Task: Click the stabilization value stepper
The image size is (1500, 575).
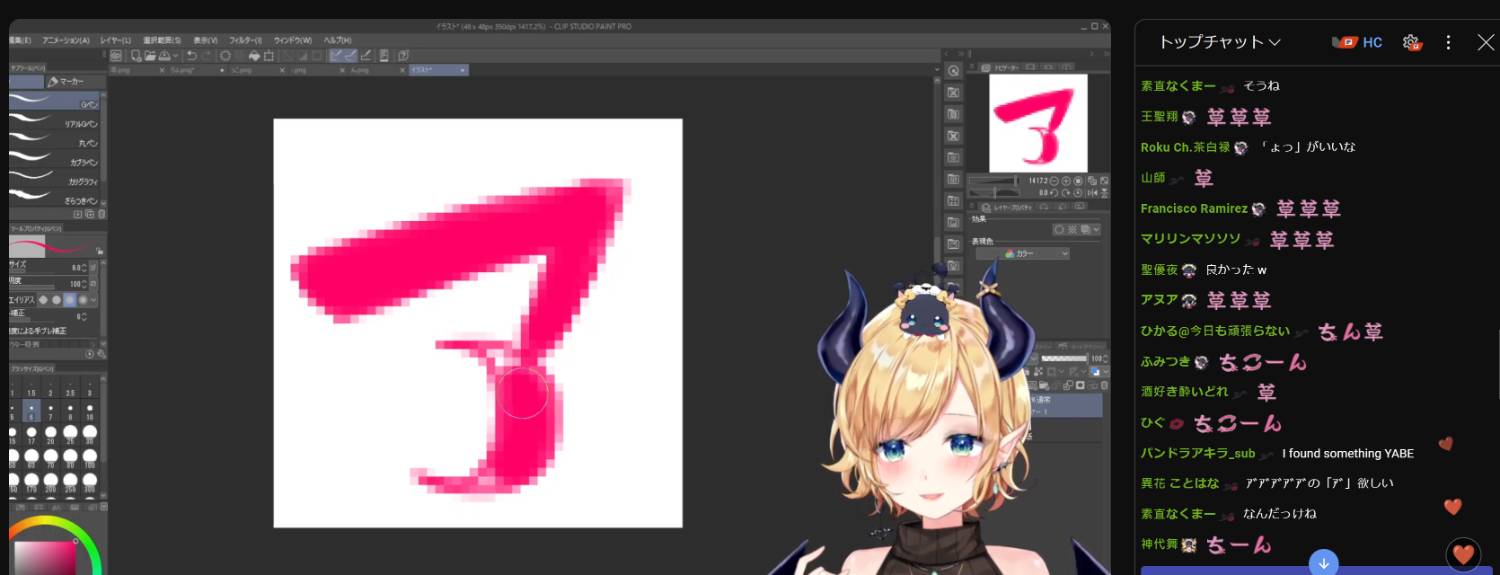Action: coord(85,316)
